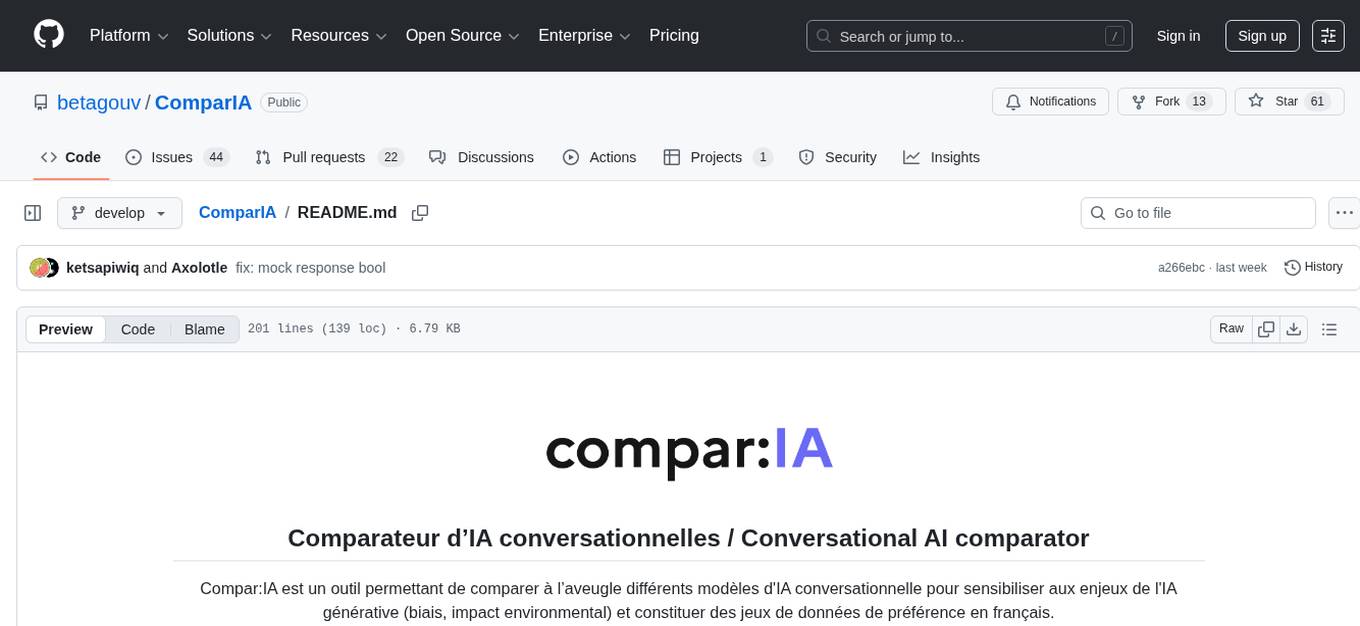
Task: Star the ComparIA repository
Action: pyautogui.click(x=1283, y=101)
